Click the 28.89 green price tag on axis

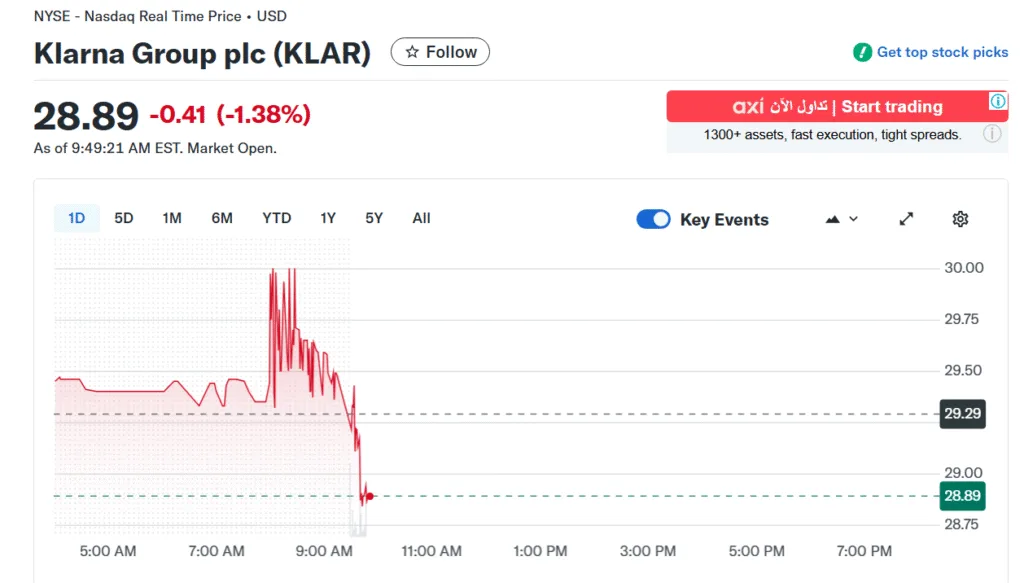961,495
